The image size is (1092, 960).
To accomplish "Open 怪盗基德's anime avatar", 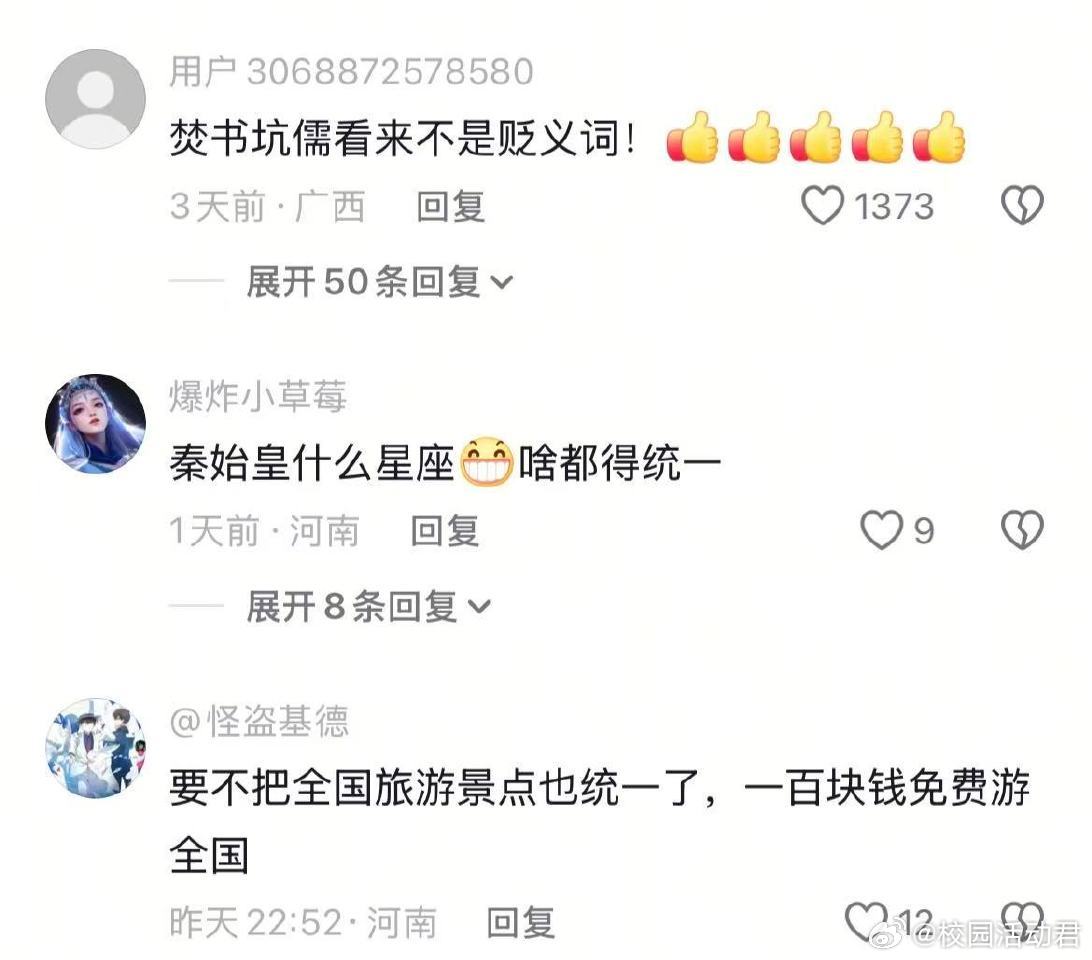I will (95, 748).
